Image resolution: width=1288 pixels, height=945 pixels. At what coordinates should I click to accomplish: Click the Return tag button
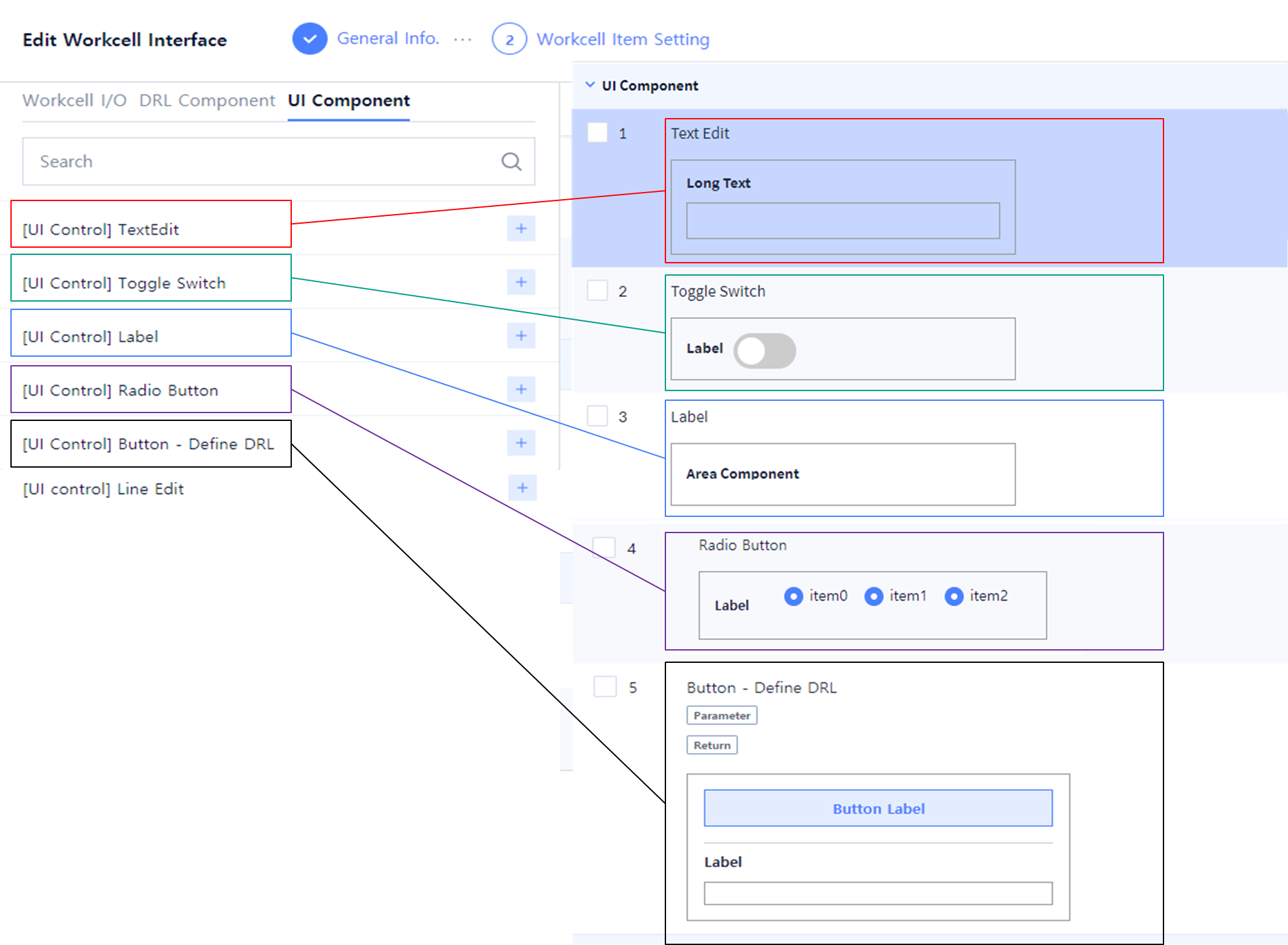click(x=711, y=745)
